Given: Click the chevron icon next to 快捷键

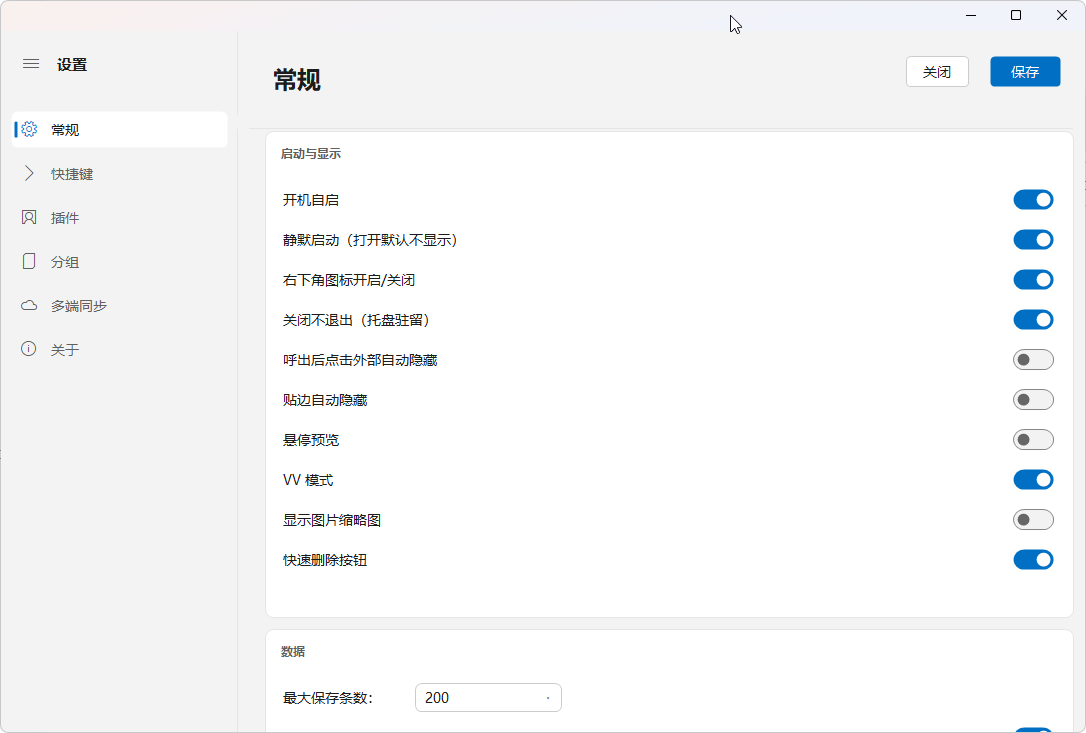Looking at the screenshot, I should tap(29, 173).
